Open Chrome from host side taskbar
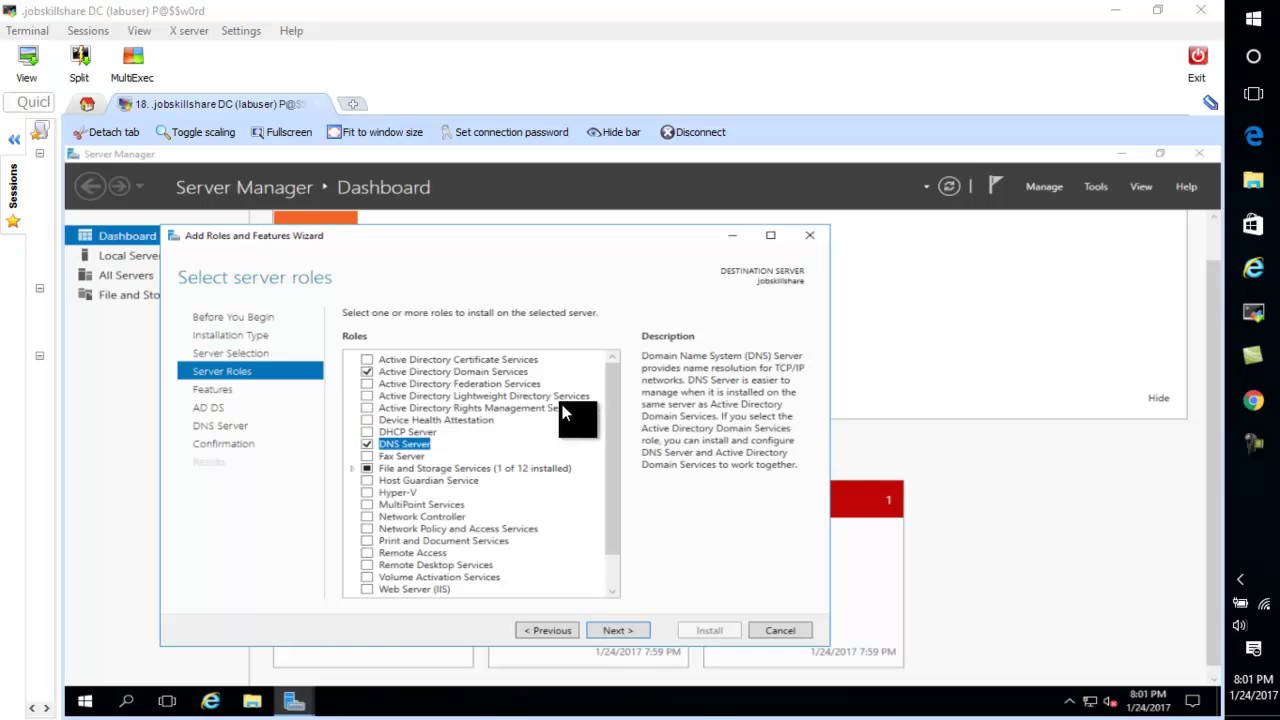Screen dimensions: 1280x720 tap(1253, 400)
